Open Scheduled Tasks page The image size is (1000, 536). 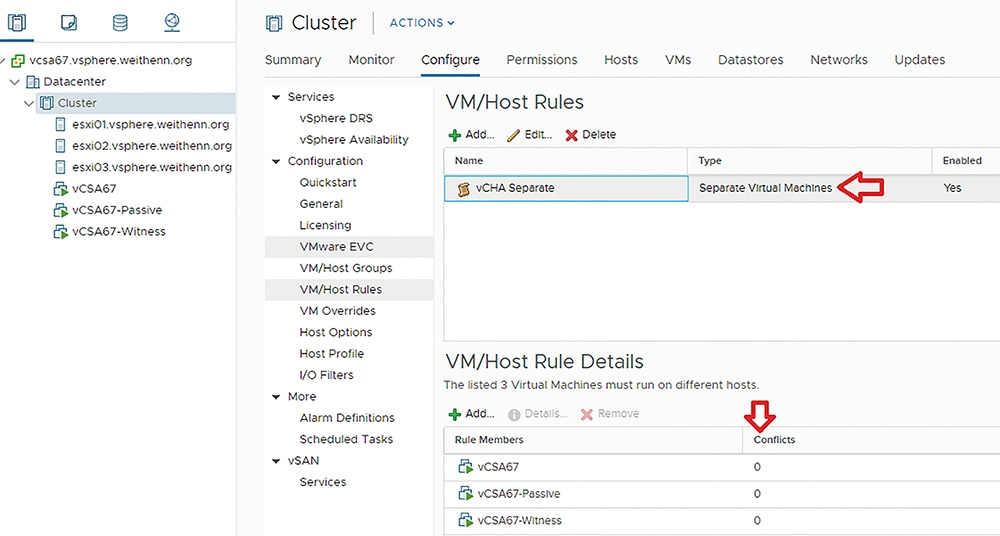(x=346, y=439)
